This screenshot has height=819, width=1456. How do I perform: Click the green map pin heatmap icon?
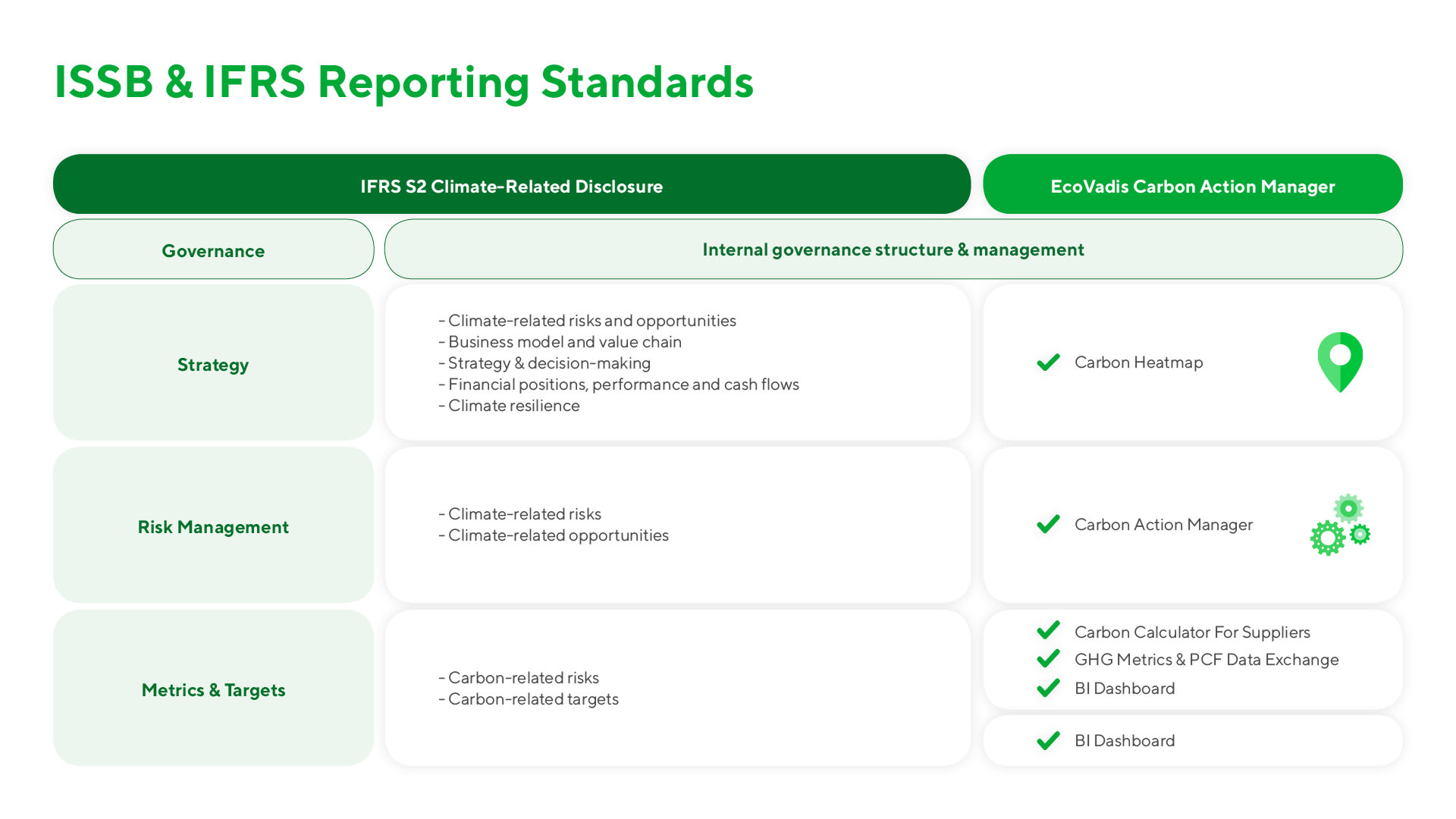click(1340, 362)
